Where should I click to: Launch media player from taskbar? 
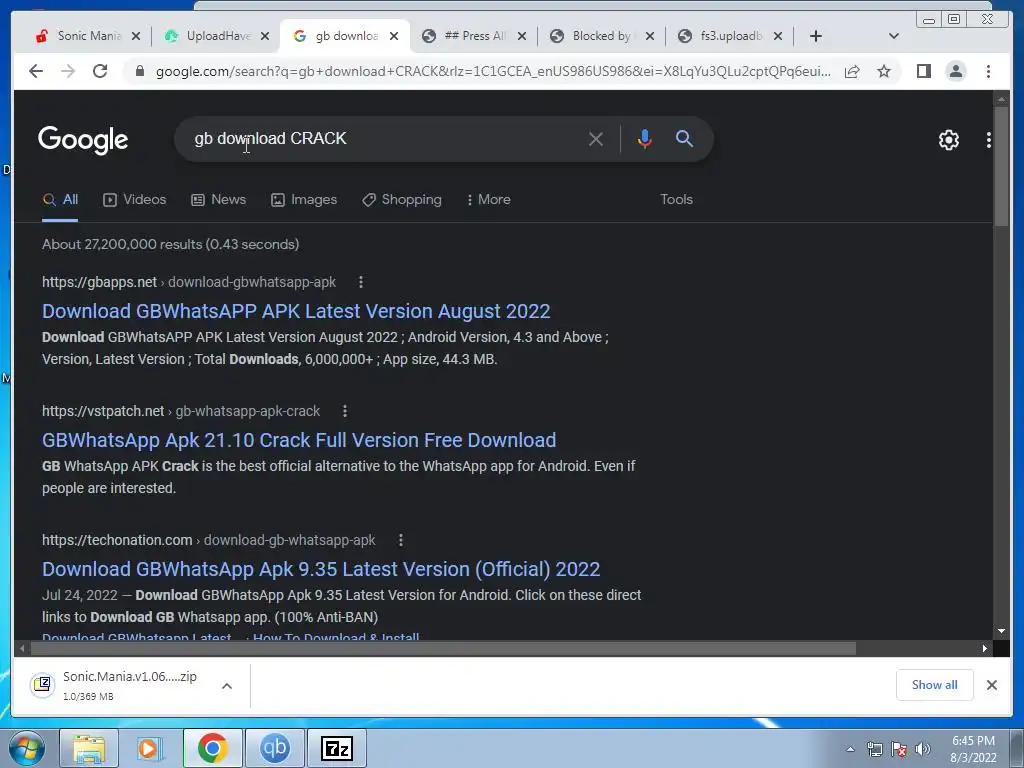(x=150, y=748)
